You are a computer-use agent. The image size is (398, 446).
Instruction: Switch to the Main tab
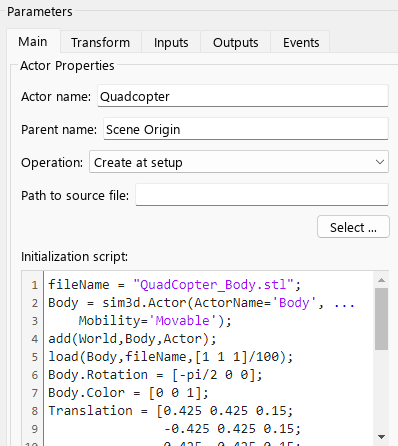coord(33,42)
